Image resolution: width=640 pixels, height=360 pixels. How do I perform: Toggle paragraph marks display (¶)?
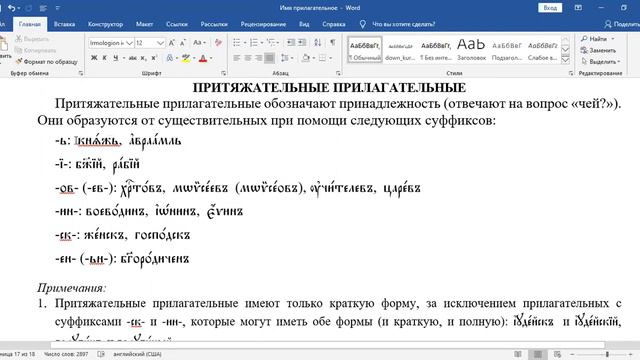333,42
